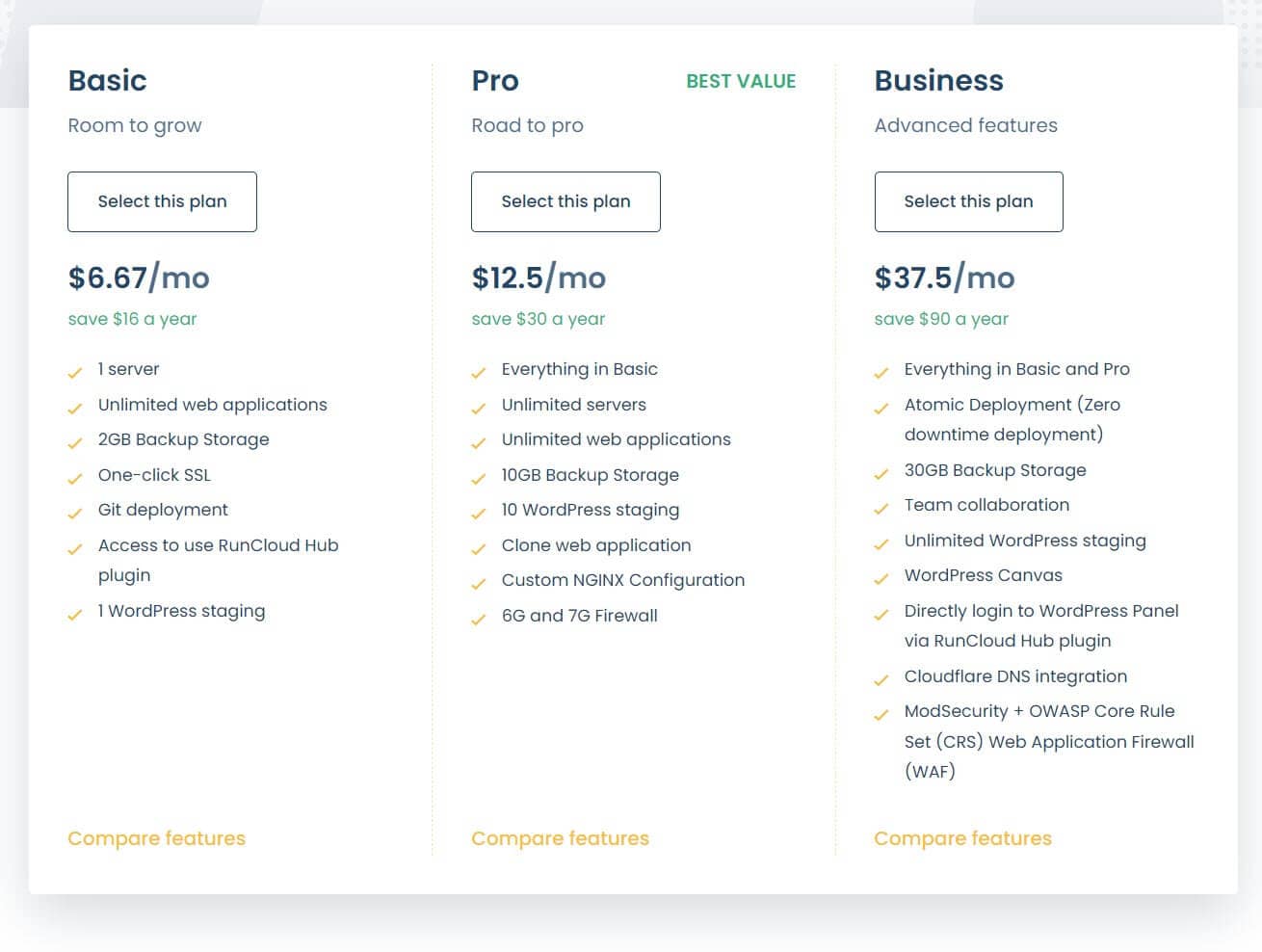Click the 'Pro' plan heading

click(494, 81)
